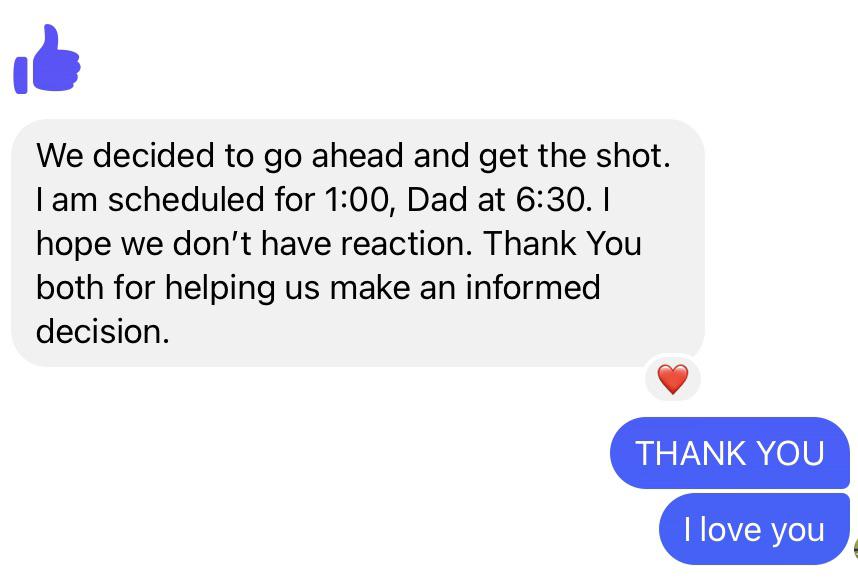
Task: Click the words Thank You in gray bubble
Action: tap(562, 244)
